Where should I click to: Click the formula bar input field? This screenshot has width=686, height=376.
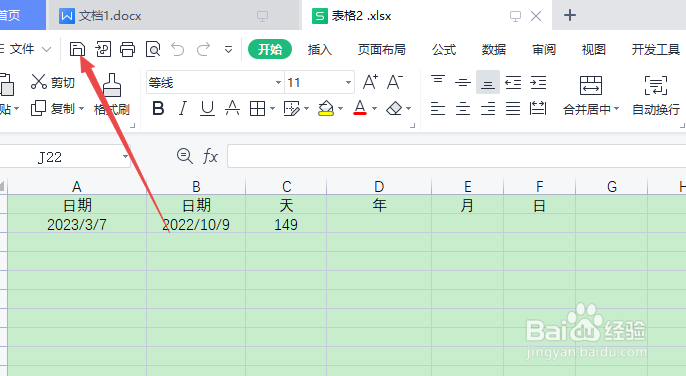456,156
